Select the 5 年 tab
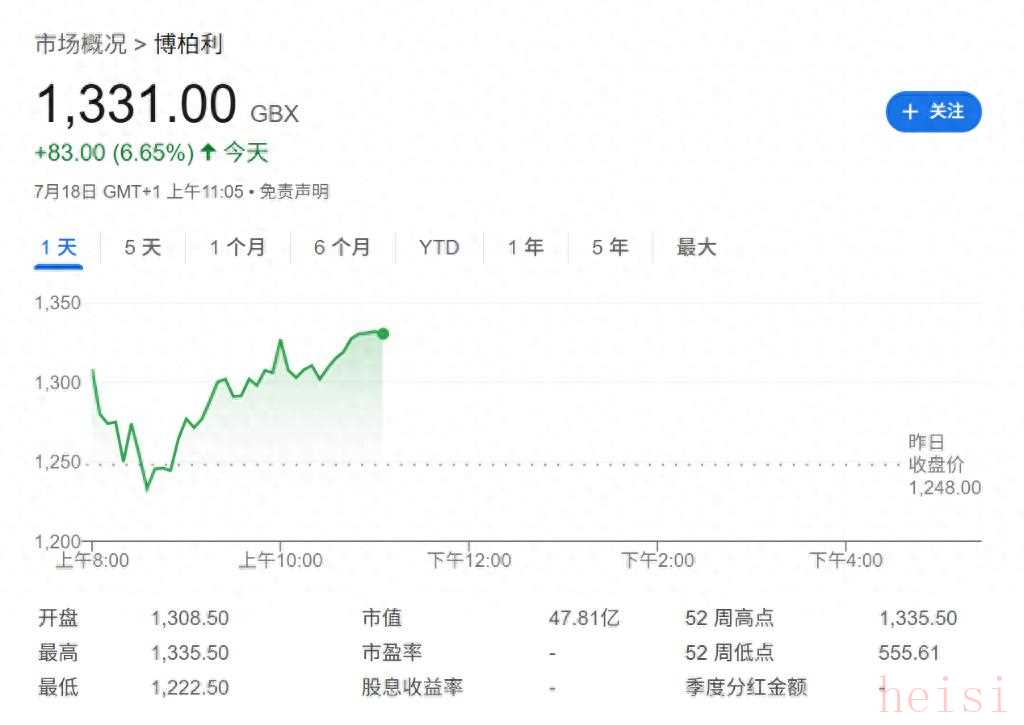The height and width of the screenshot is (725, 1024). click(x=610, y=248)
